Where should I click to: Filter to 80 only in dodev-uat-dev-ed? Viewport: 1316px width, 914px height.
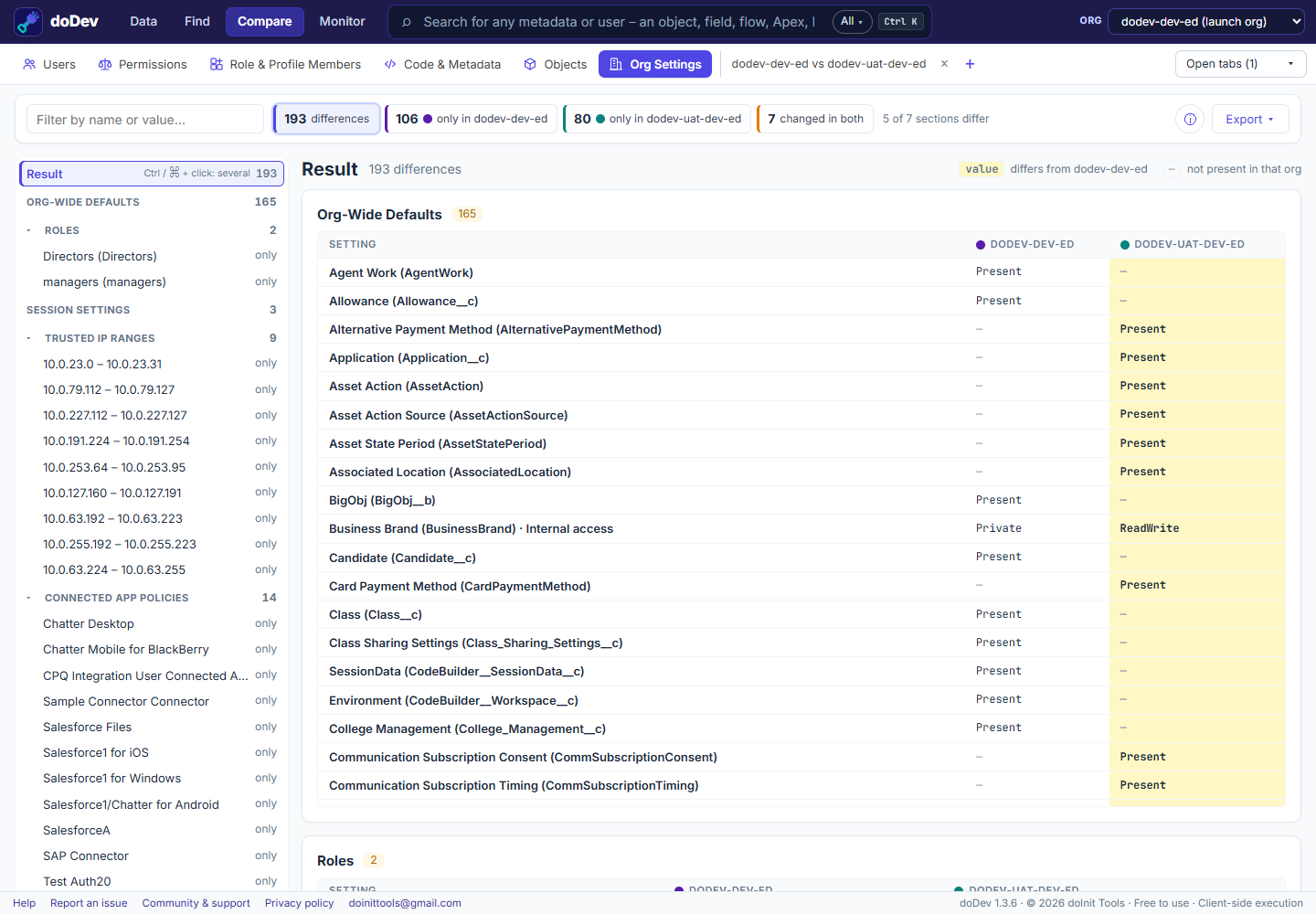pyautogui.click(x=657, y=119)
